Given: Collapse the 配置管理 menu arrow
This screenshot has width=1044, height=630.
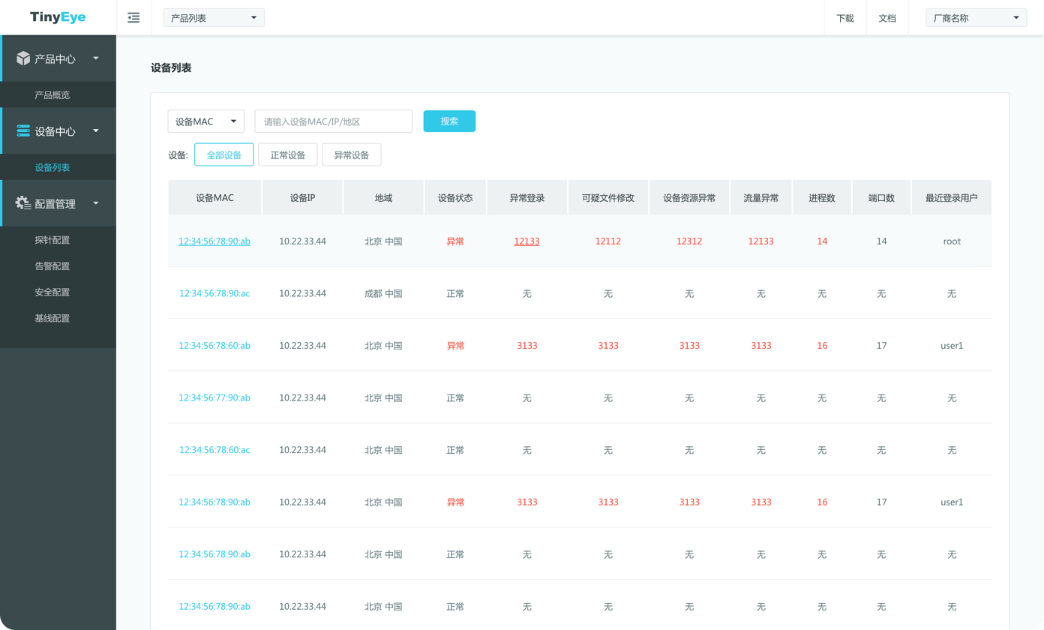Looking at the screenshot, I should click(x=96, y=203).
